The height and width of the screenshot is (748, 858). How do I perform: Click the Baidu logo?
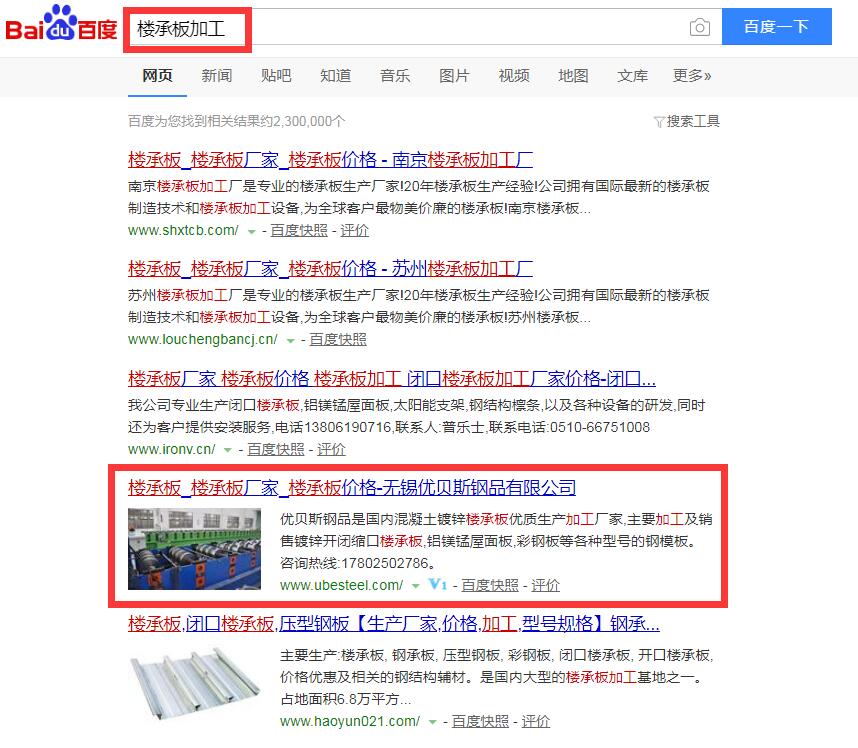tap(61, 23)
